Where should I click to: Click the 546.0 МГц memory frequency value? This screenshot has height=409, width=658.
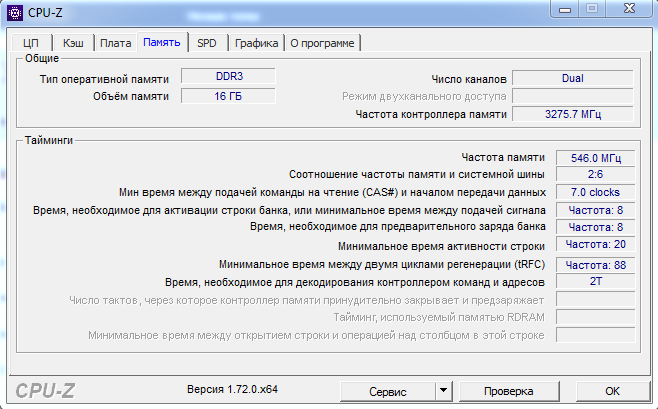[595, 158]
